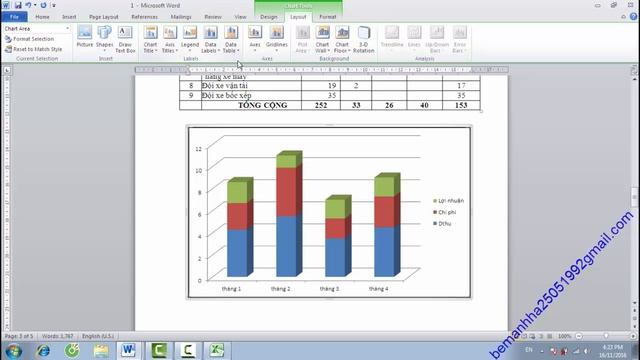Select the Draw Text Box tool
Viewport: 640px width, 360px height.
pos(125,39)
